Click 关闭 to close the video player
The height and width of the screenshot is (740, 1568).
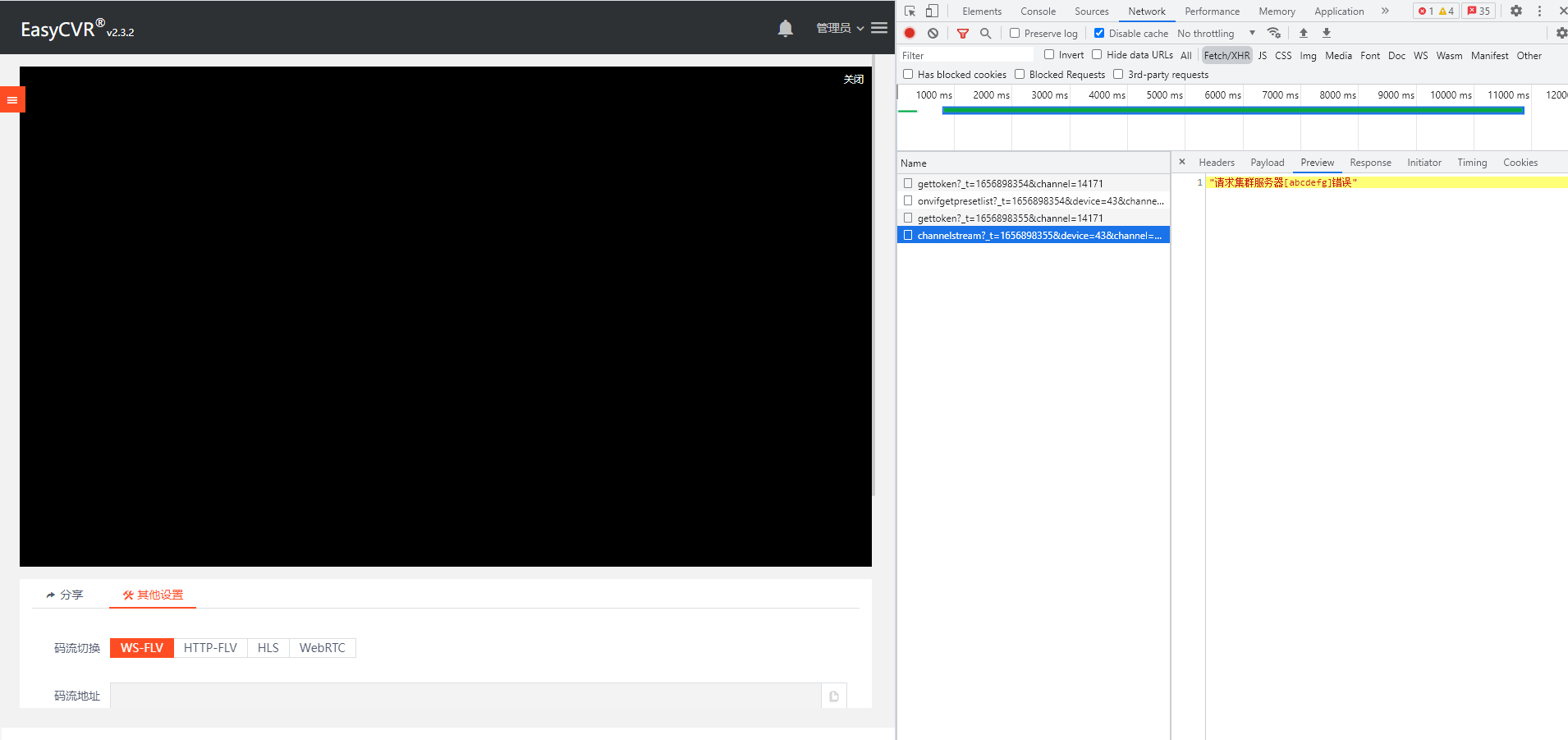point(854,79)
